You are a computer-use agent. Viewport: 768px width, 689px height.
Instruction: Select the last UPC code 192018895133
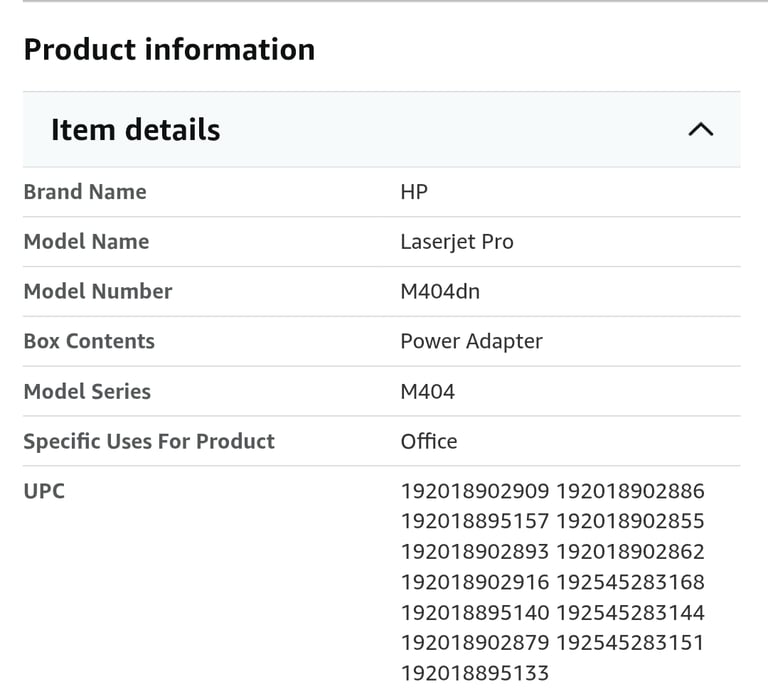coord(475,673)
